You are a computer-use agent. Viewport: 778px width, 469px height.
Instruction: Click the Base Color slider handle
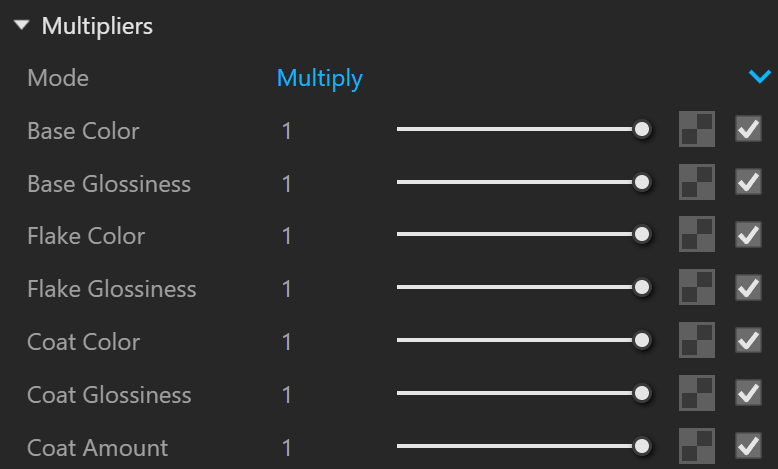[x=642, y=130]
